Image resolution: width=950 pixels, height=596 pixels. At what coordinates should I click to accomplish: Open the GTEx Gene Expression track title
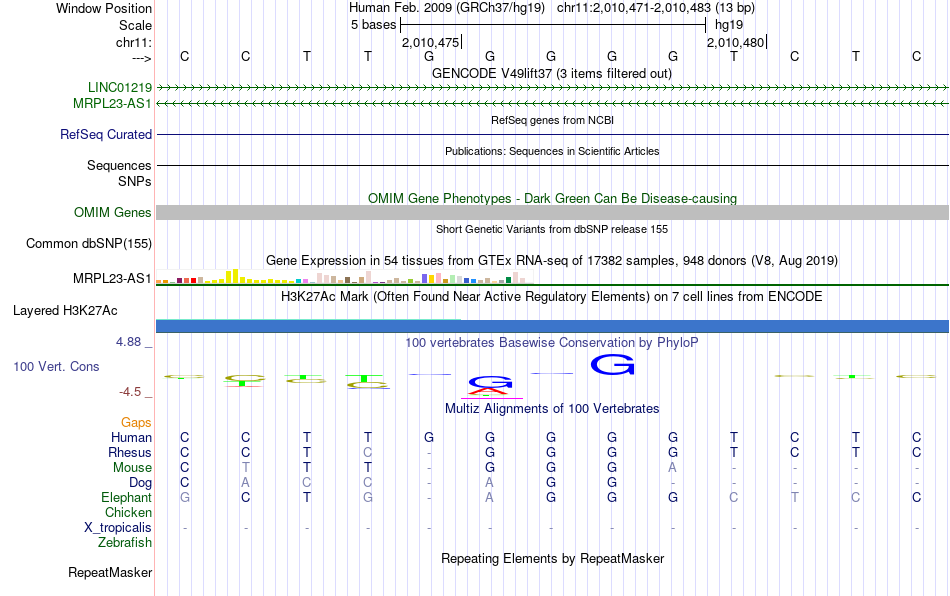tap(552, 260)
